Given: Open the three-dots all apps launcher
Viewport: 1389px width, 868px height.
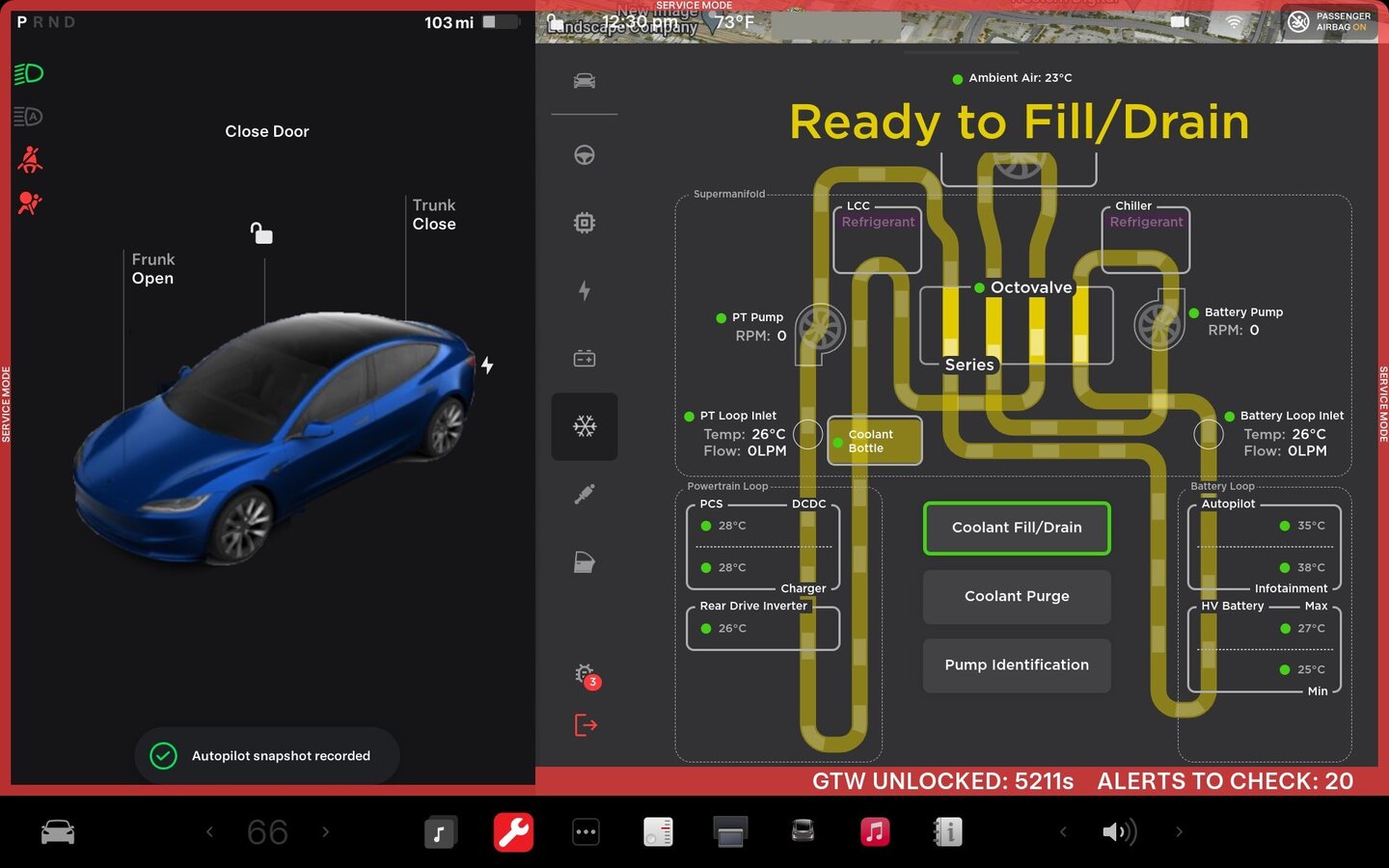Looking at the screenshot, I should click(x=586, y=831).
